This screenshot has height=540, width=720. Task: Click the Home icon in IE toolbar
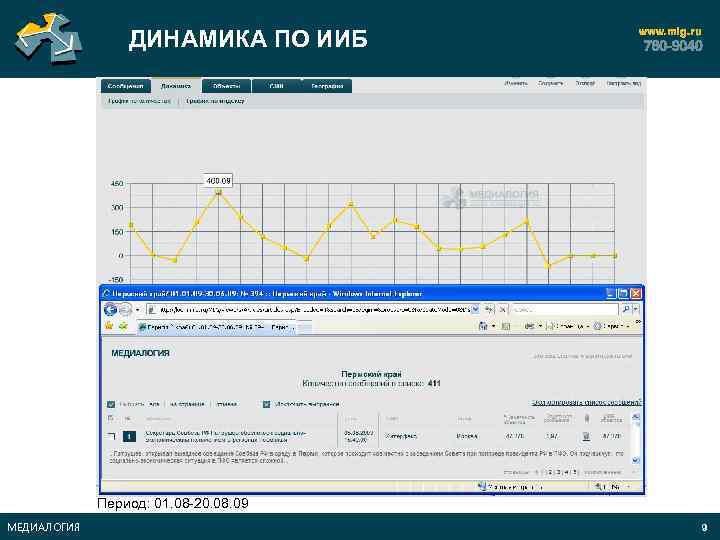pos(483,326)
